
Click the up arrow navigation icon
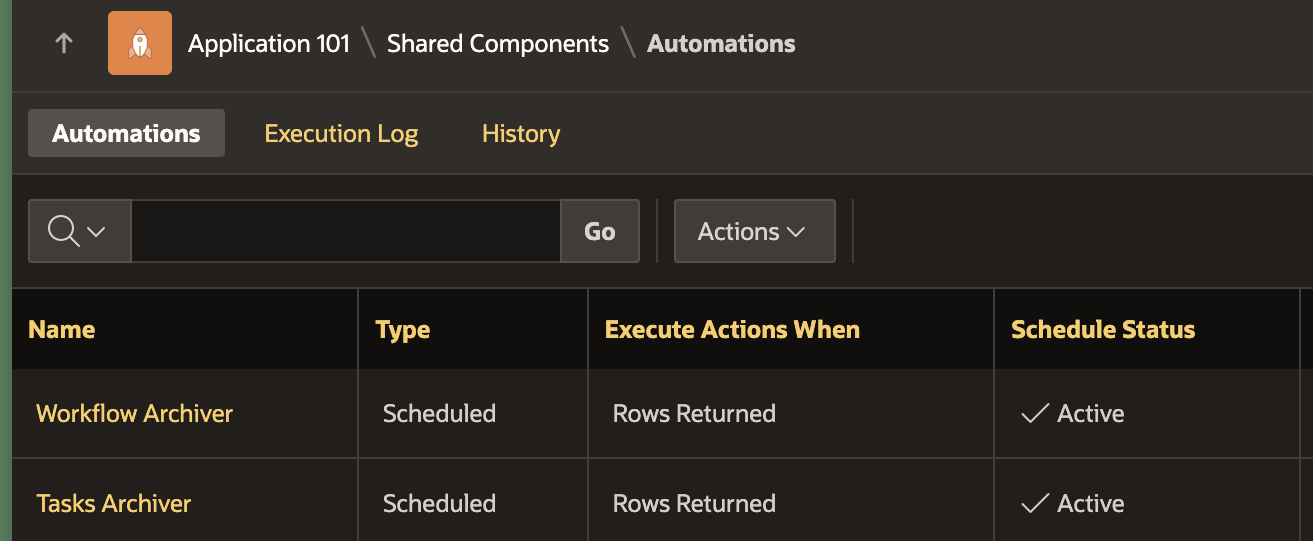pyautogui.click(x=64, y=43)
